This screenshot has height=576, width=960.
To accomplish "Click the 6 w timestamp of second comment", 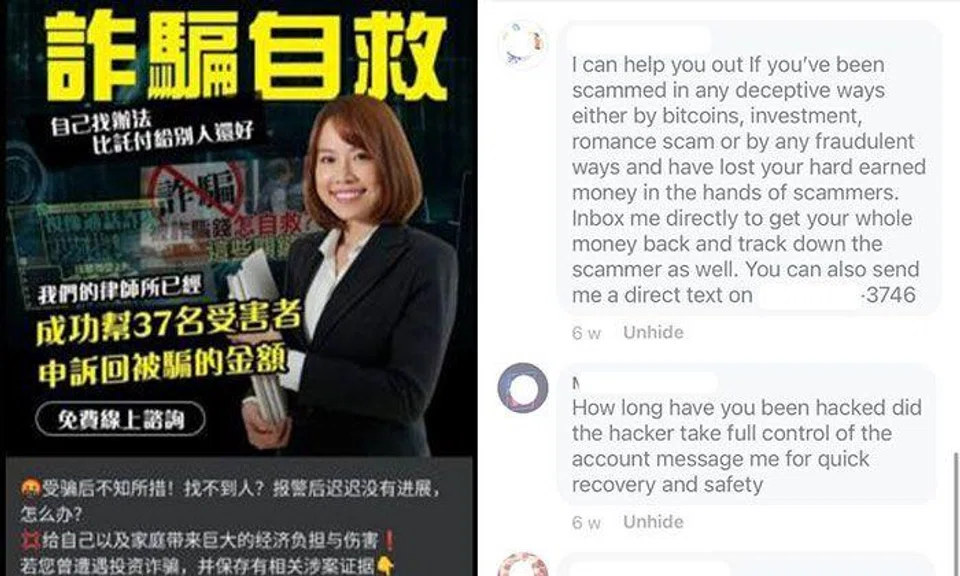I will (586, 523).
